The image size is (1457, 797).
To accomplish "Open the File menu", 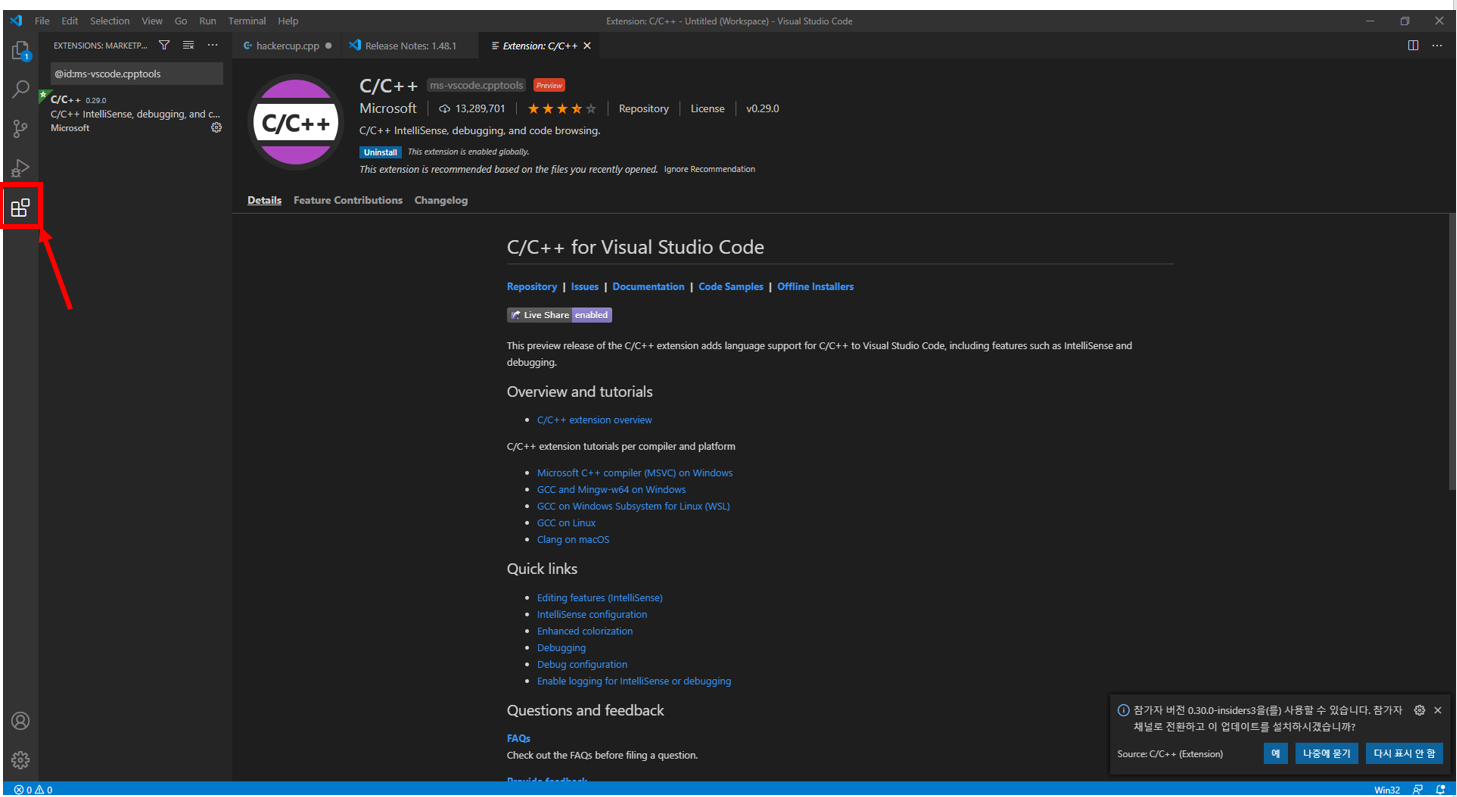I will coord(42,21).
